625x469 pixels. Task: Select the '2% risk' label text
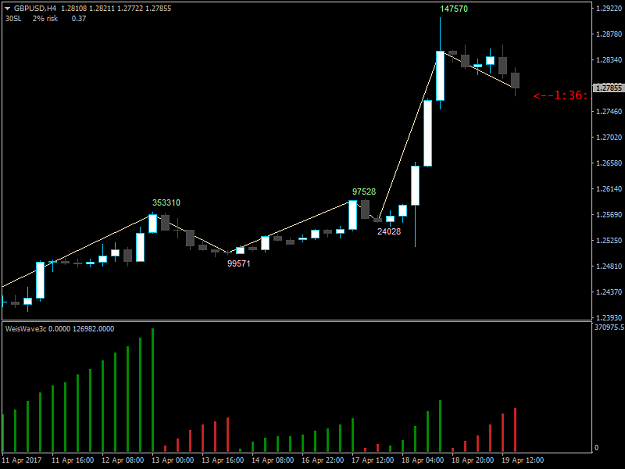click(45, 18)
